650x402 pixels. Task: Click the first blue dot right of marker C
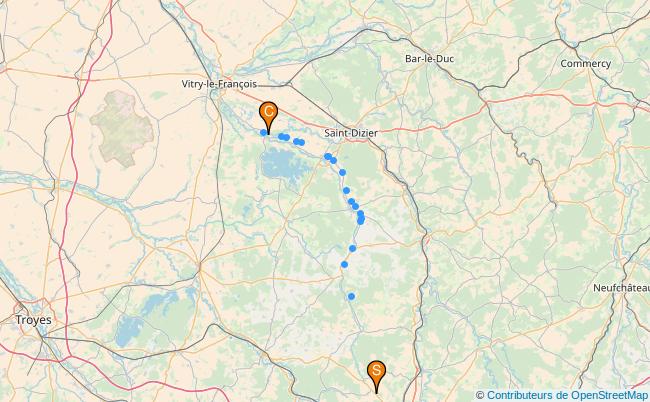(281, 136)
